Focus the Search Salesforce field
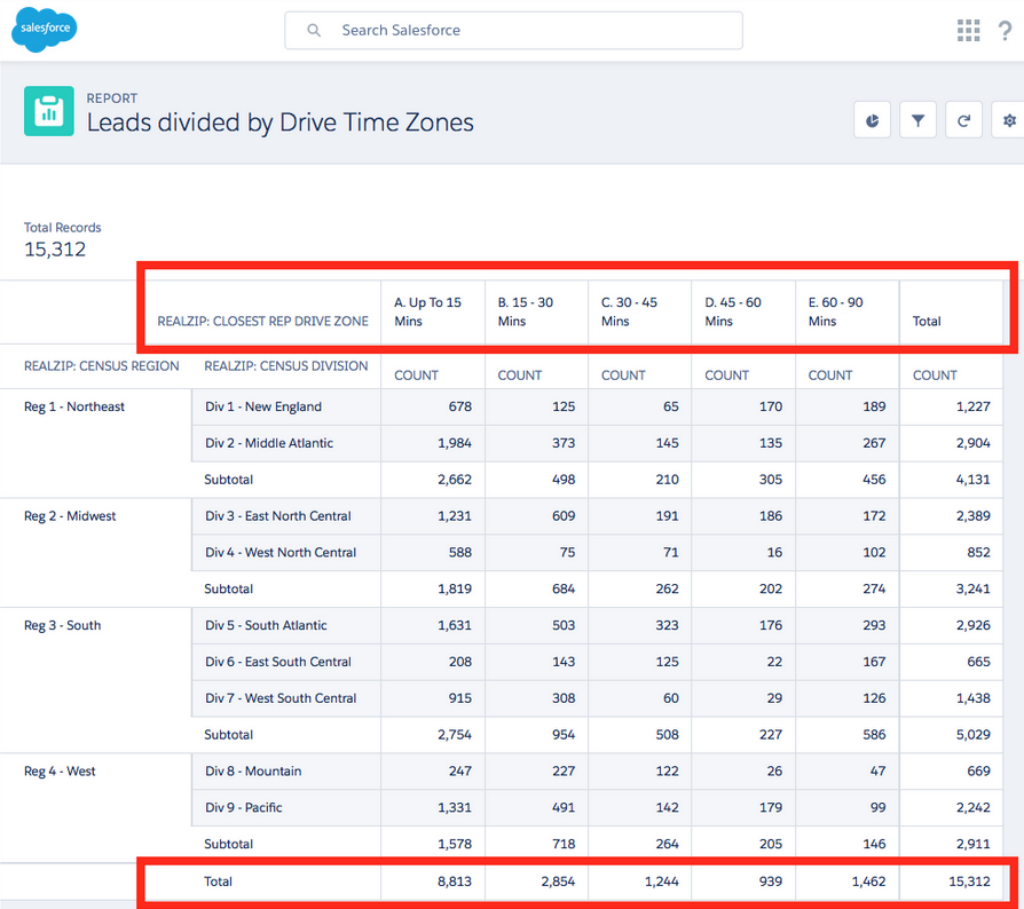 (x=513, y=30)
